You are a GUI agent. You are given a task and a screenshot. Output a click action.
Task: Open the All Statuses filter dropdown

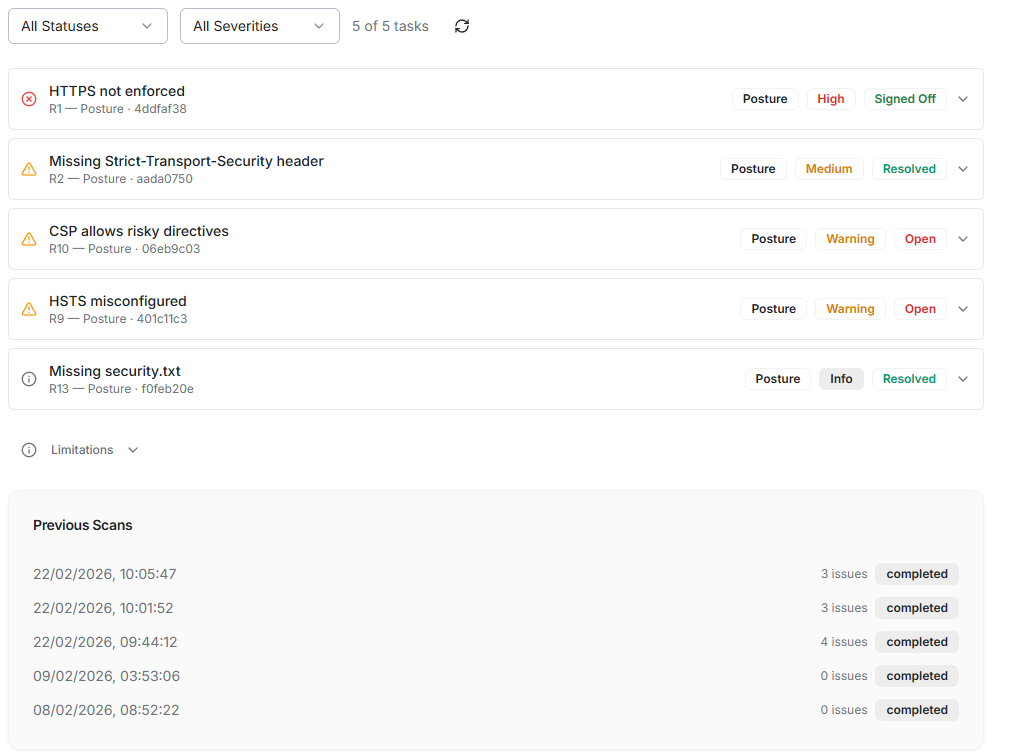click(x=87, y=26)
